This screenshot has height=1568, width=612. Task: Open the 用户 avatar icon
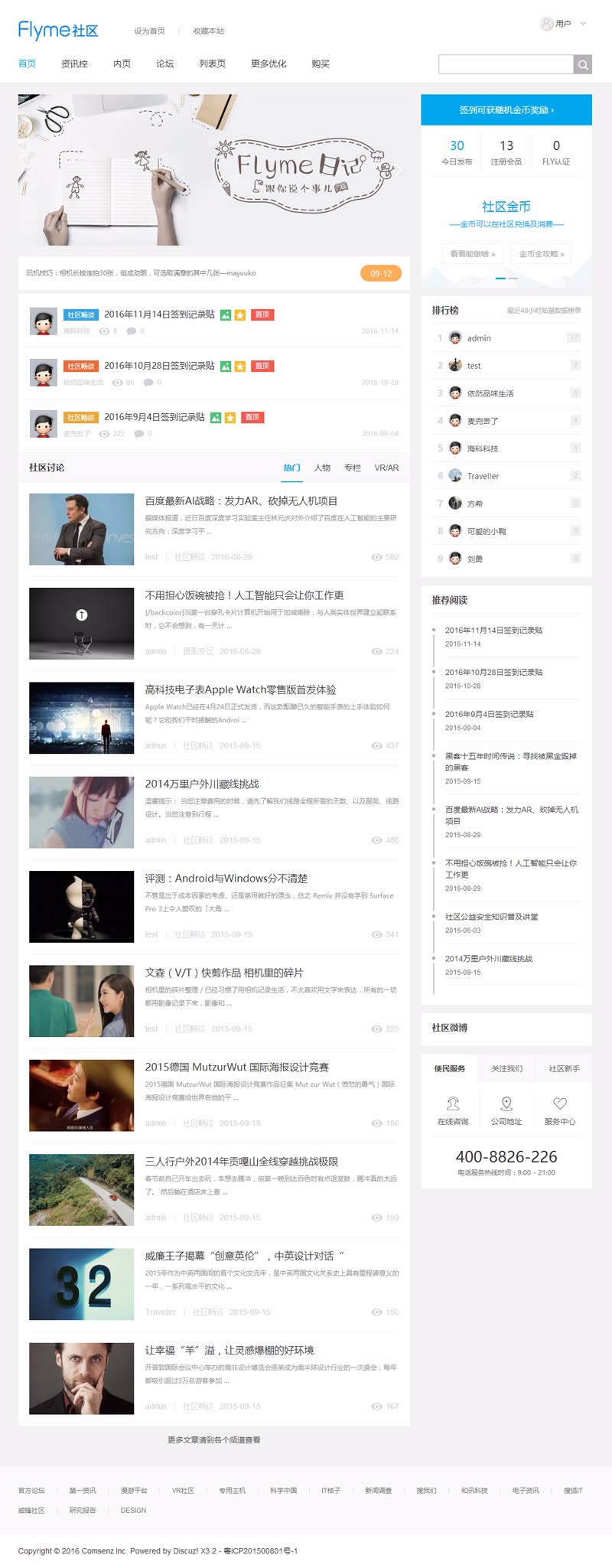546,24
